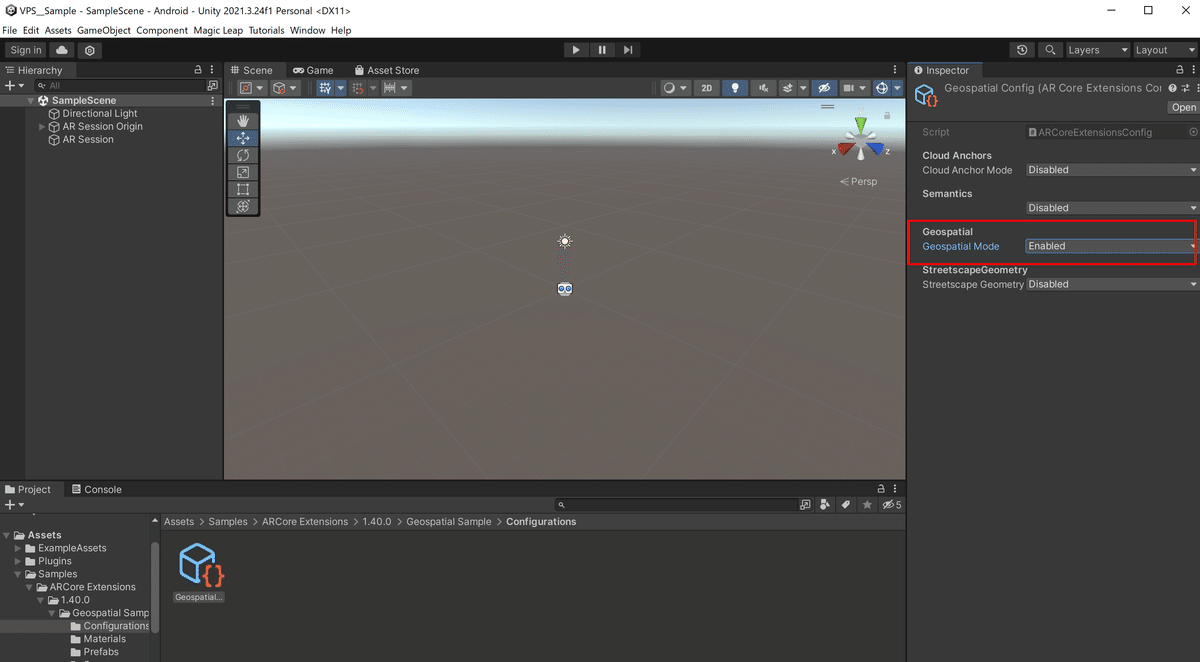
Task: Click the Sign in button
Action: point(26,49)
